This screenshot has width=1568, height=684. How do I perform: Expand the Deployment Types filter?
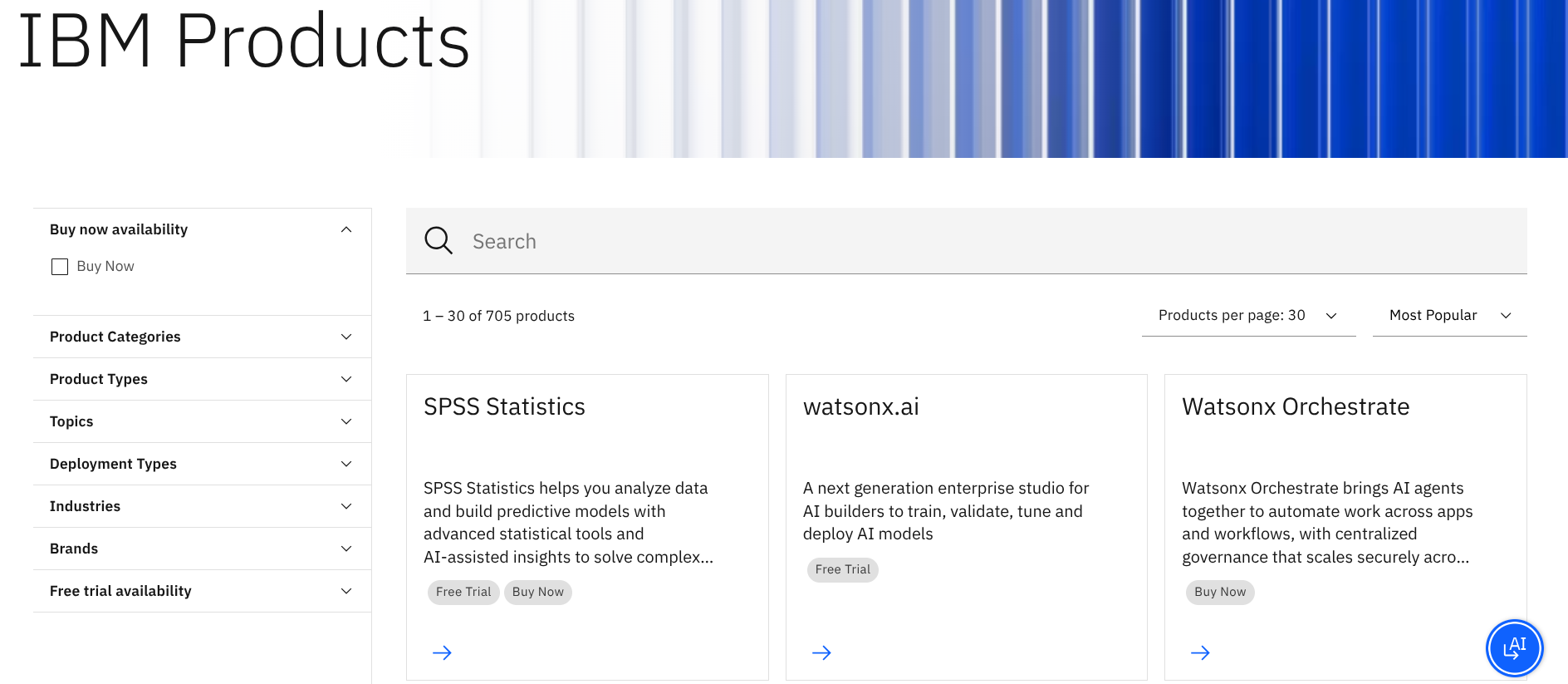pos(202,464)
